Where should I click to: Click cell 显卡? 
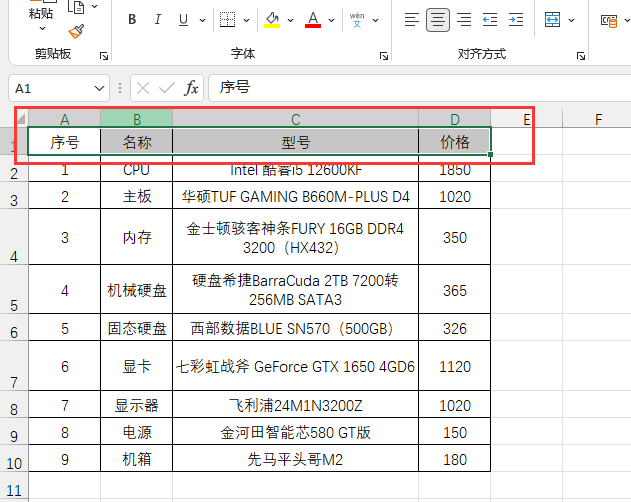136,366
